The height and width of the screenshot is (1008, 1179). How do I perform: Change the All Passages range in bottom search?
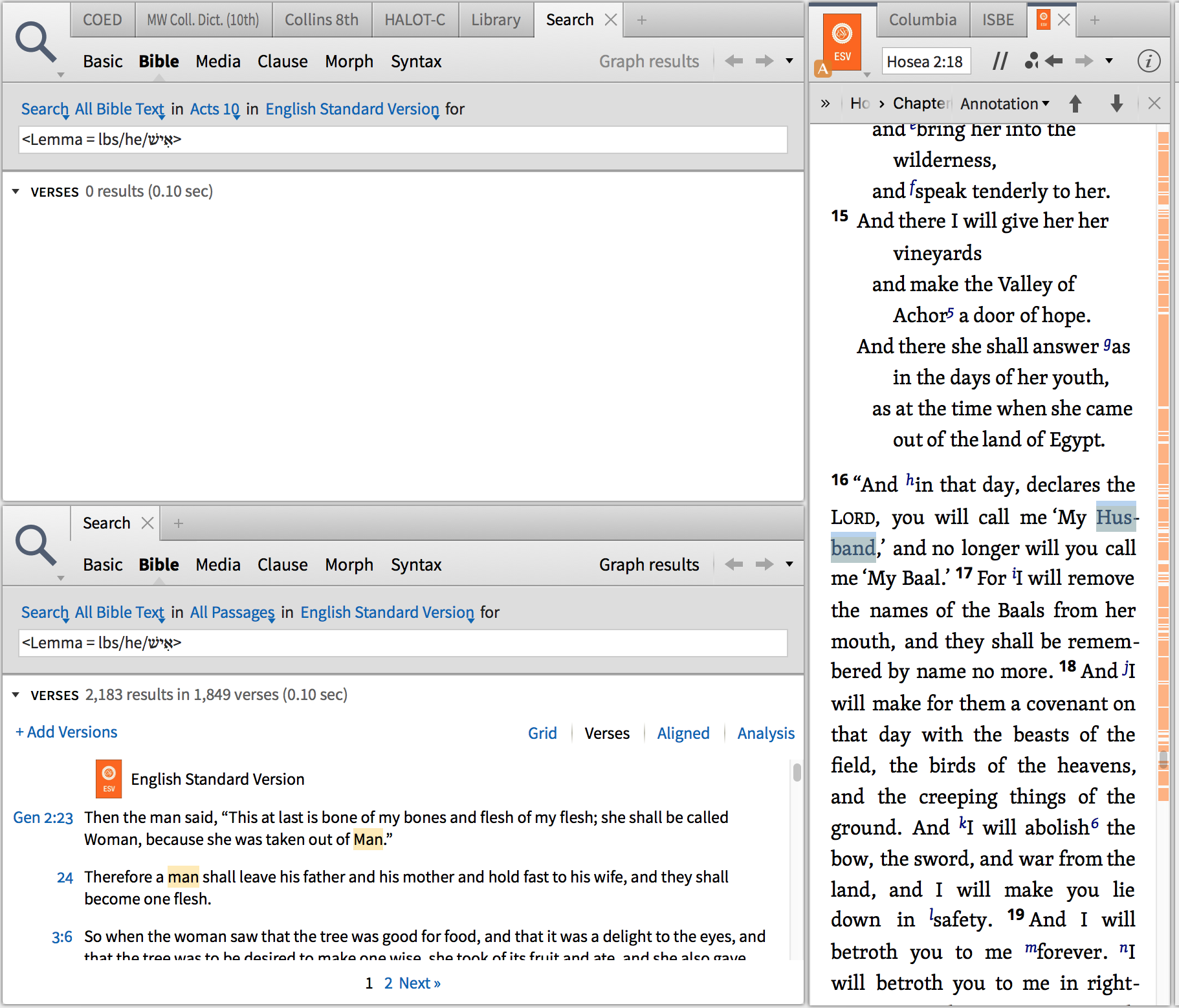coord(233,613)
